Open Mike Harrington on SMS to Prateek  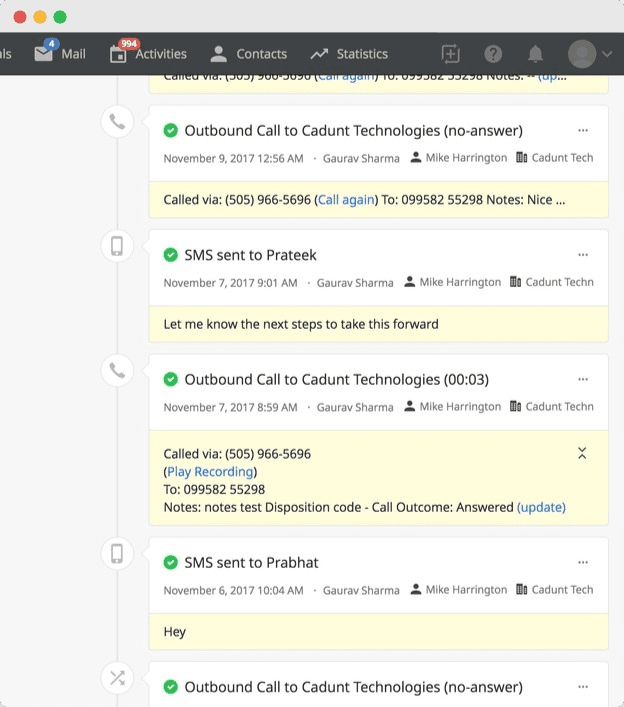click(452, 282)
